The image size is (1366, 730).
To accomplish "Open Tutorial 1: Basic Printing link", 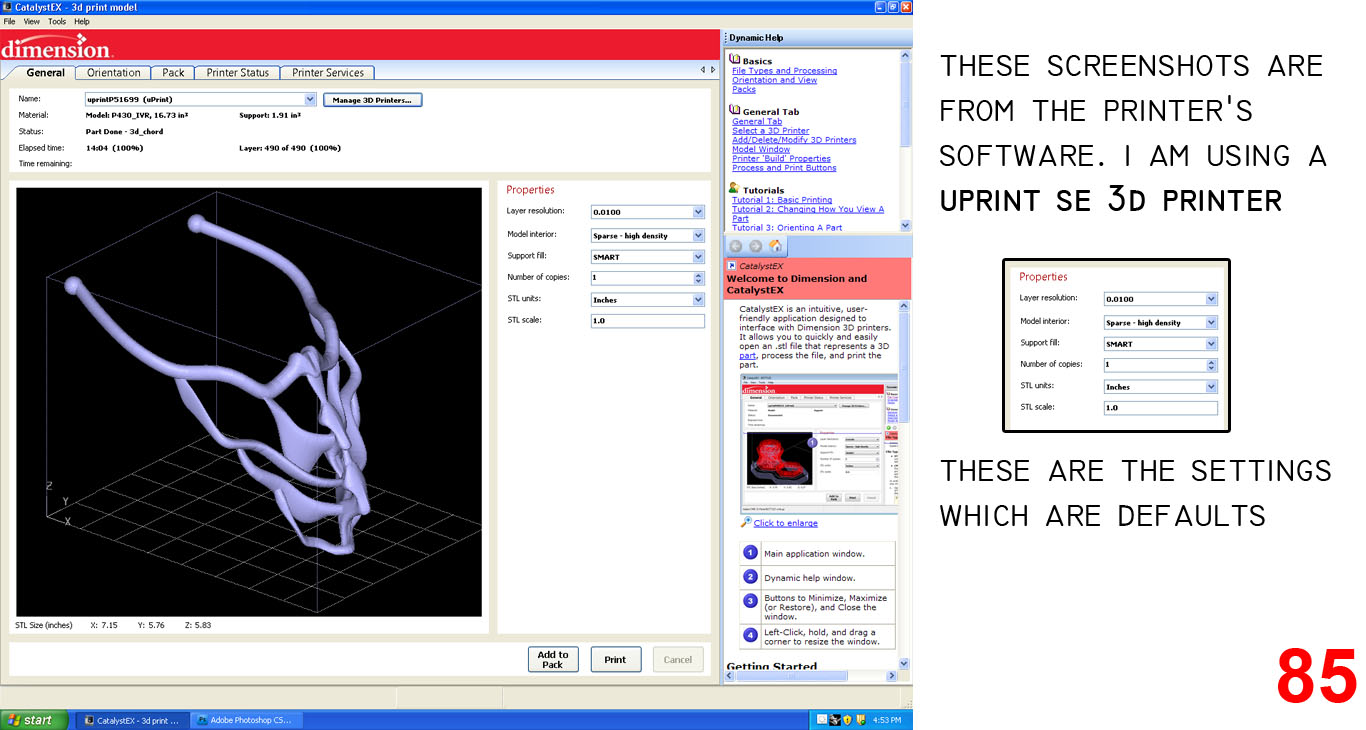I will pos(782,200).
